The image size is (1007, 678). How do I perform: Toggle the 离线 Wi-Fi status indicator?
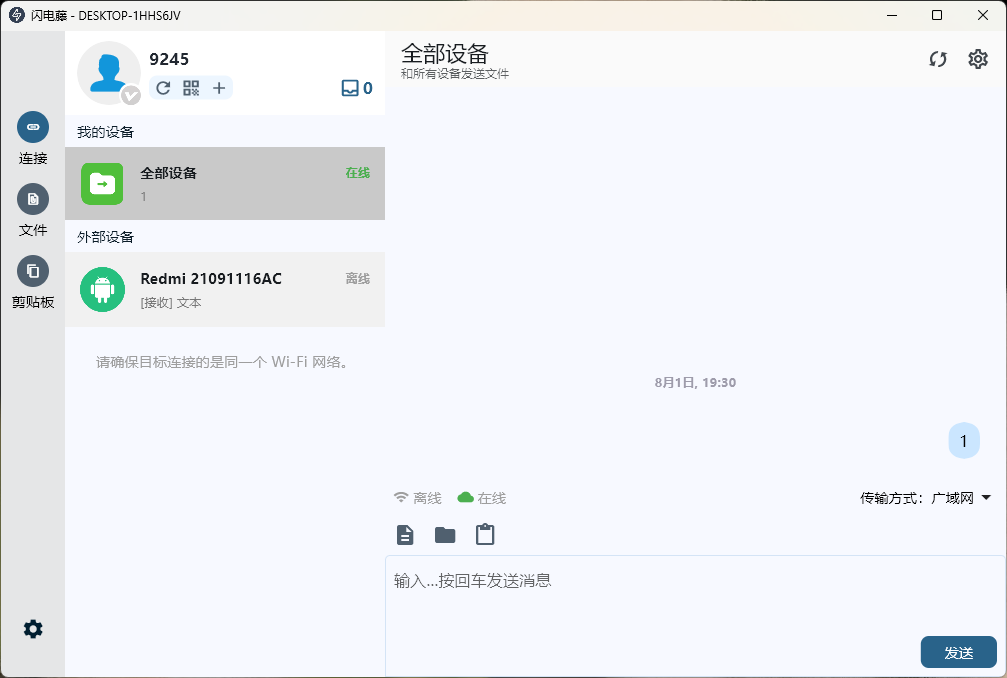tap(414, 498)
